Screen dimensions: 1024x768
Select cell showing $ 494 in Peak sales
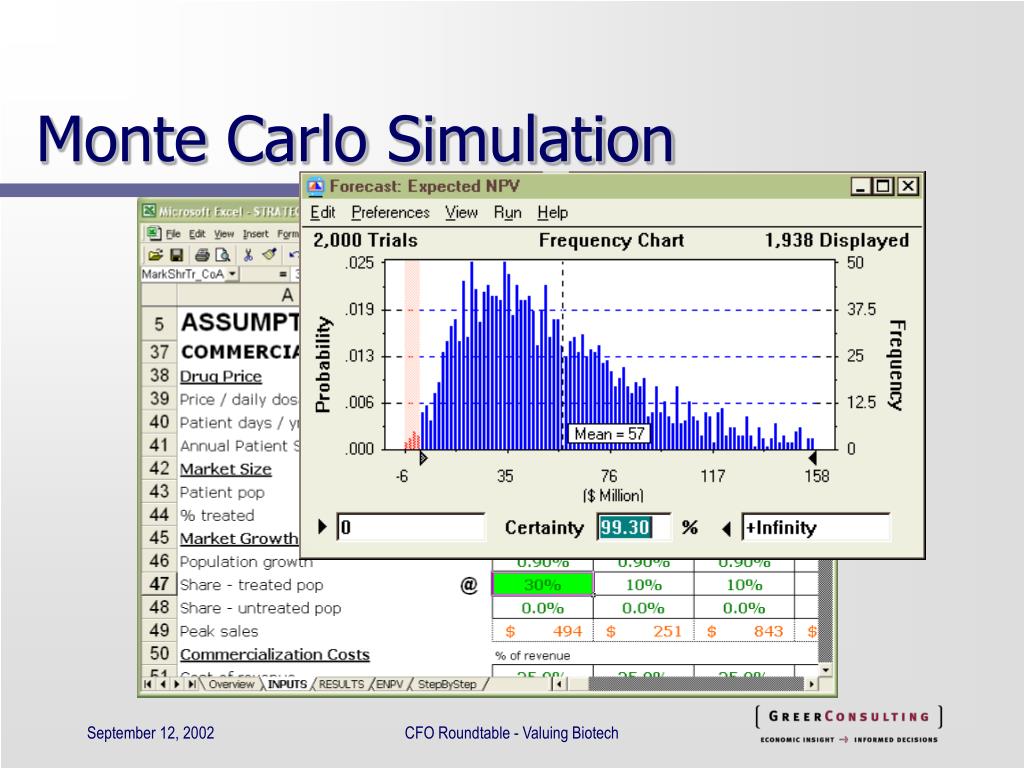point(543,632)
